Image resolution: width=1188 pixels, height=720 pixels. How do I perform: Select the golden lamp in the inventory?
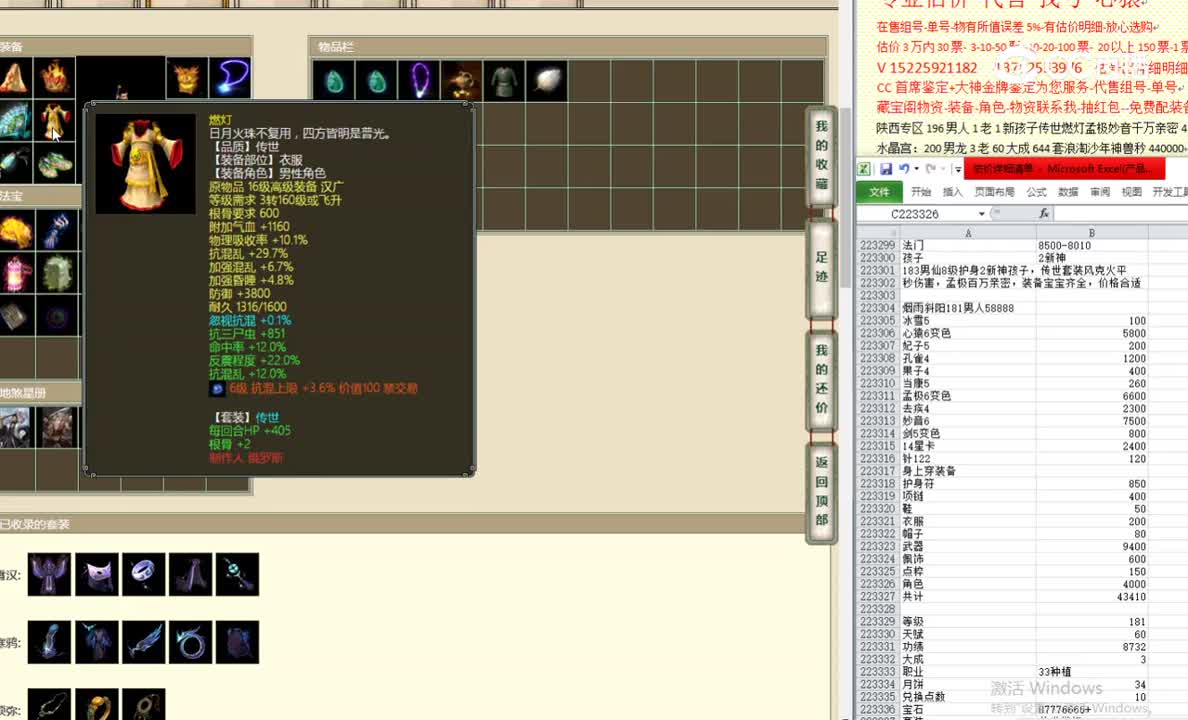461,81
